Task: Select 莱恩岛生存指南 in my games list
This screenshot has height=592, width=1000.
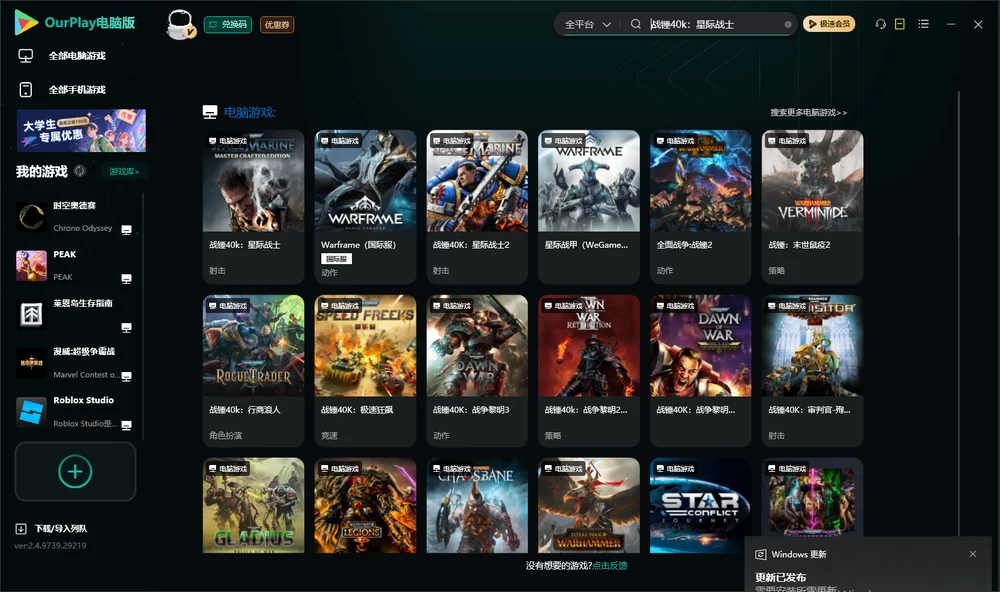Action: [x=75, y=314]
